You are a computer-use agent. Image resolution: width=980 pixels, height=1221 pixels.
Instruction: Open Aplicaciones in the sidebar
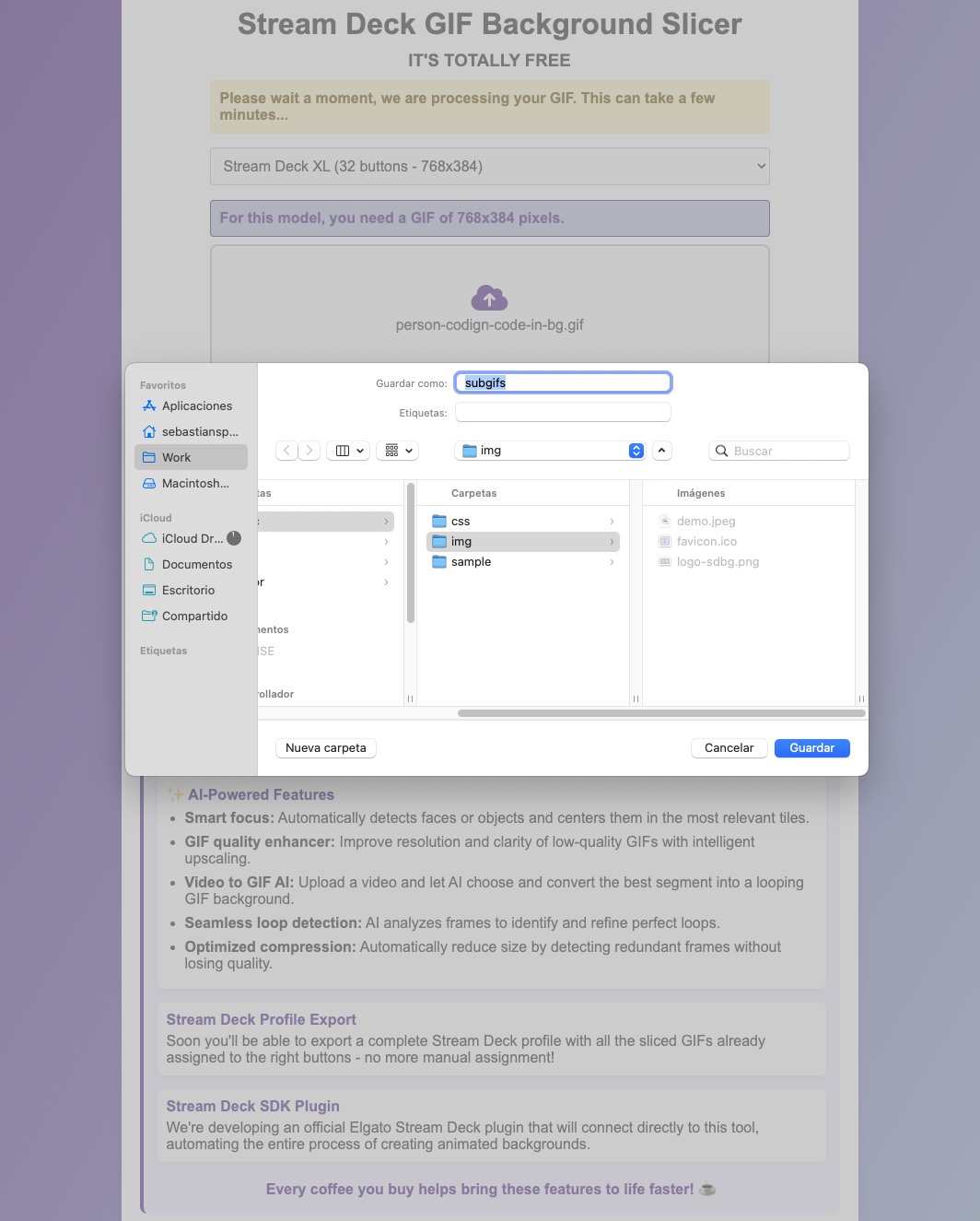click(191, 405)
